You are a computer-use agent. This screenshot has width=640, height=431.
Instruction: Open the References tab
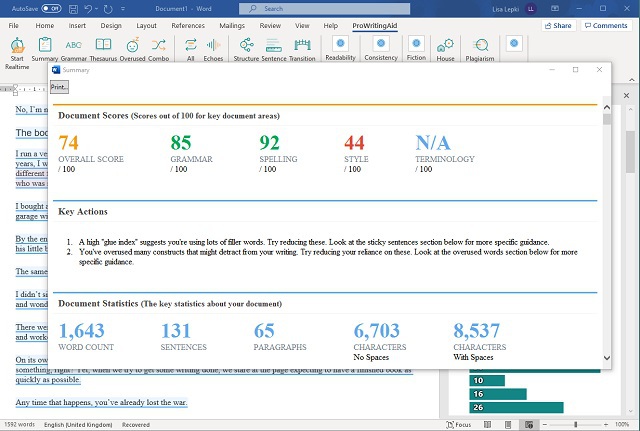[188, 25]
